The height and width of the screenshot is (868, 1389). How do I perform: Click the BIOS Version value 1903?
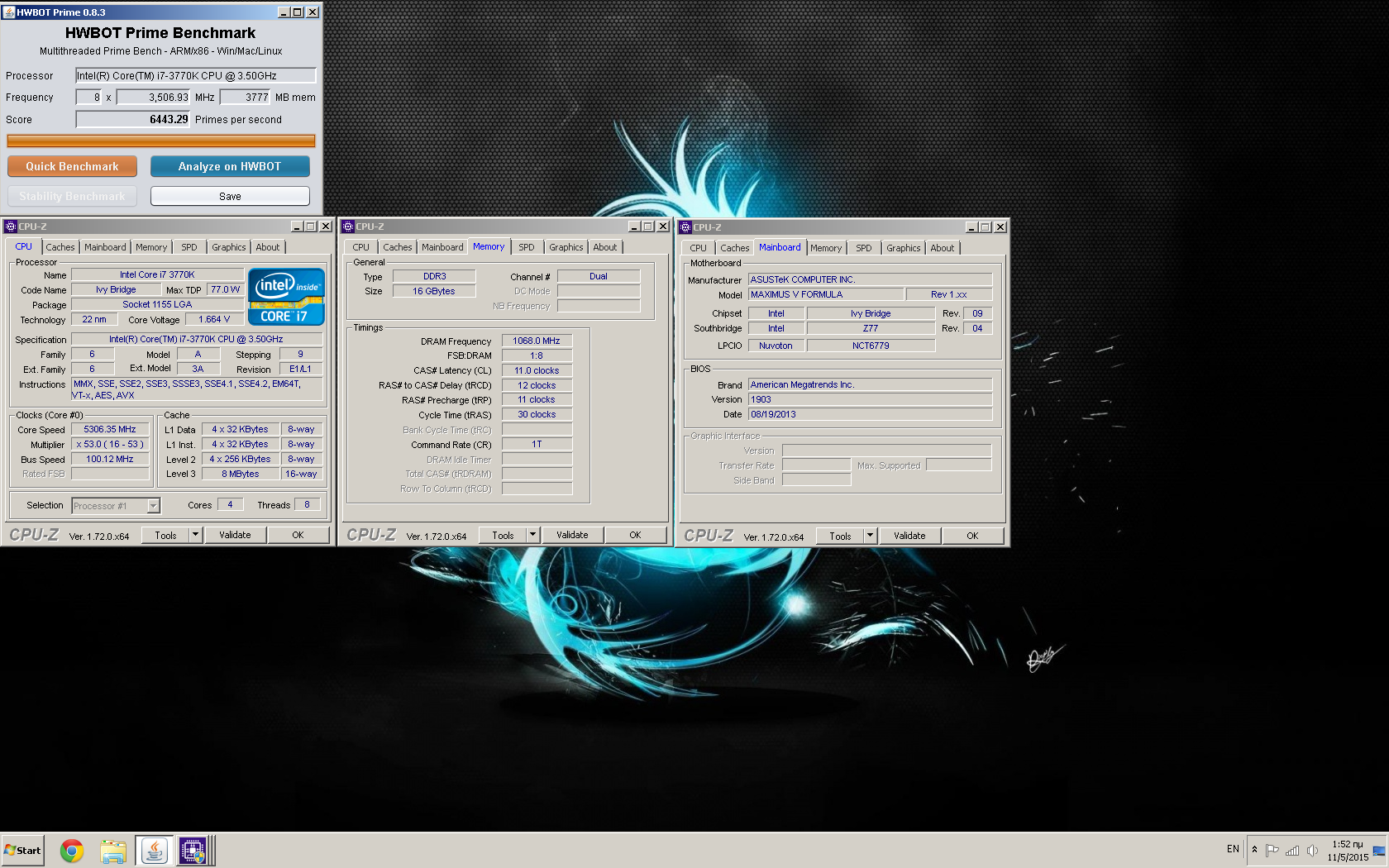(870, 399)
